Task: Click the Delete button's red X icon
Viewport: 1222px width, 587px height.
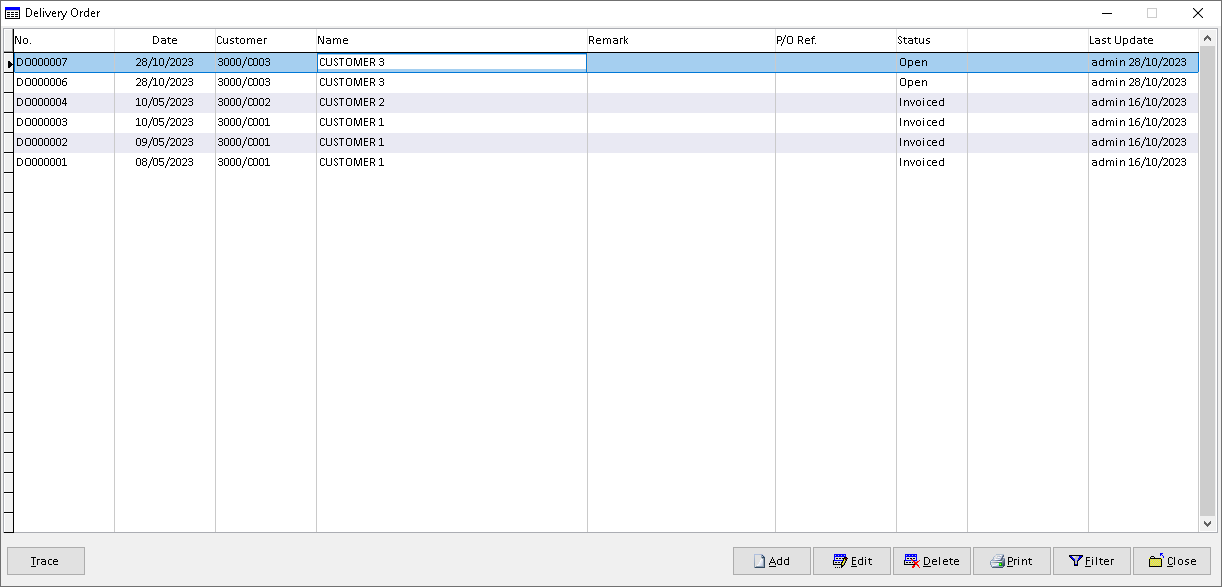Action: click(912, 561)
